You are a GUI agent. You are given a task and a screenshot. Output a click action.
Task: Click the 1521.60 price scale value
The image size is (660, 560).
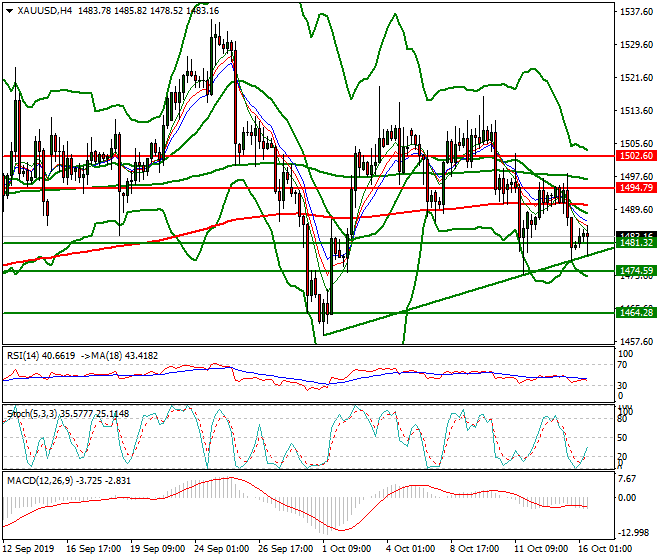(636, 77)
